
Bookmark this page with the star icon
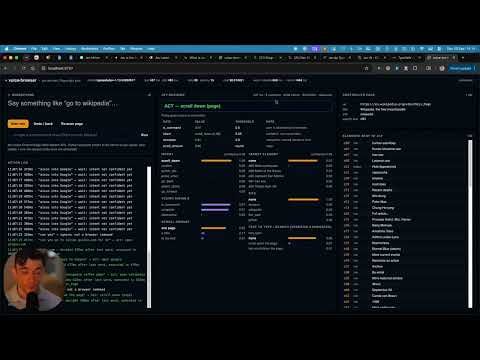[x=366, y=68]
